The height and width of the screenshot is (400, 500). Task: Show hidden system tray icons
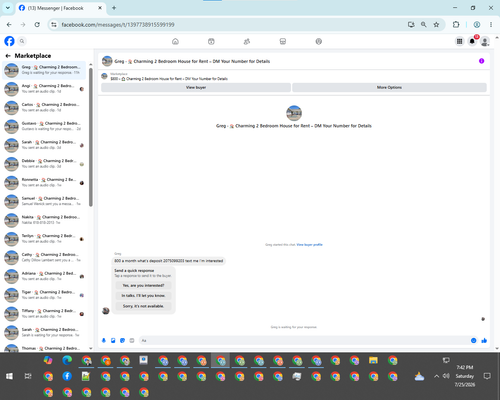click(436, 376)
